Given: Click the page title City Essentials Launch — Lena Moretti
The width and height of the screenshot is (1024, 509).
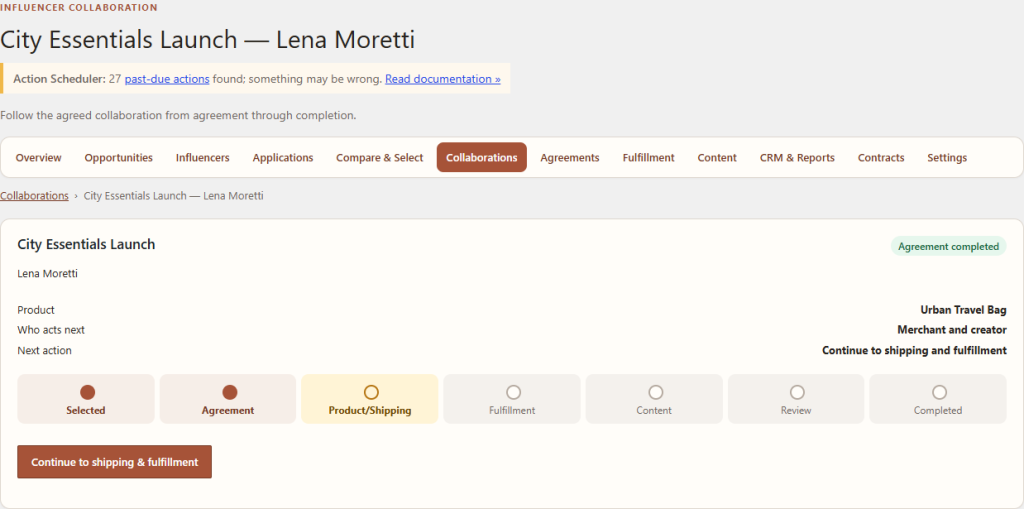Looking at the screenshot, I should (x=208, y=40).
